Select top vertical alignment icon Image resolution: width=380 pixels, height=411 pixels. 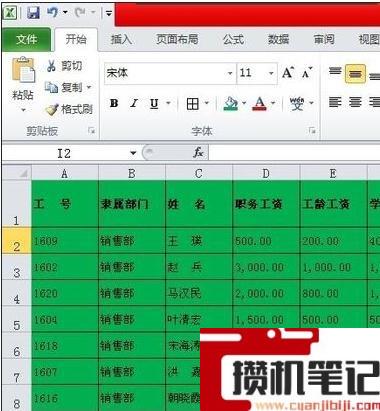click(x=335, y=72)
